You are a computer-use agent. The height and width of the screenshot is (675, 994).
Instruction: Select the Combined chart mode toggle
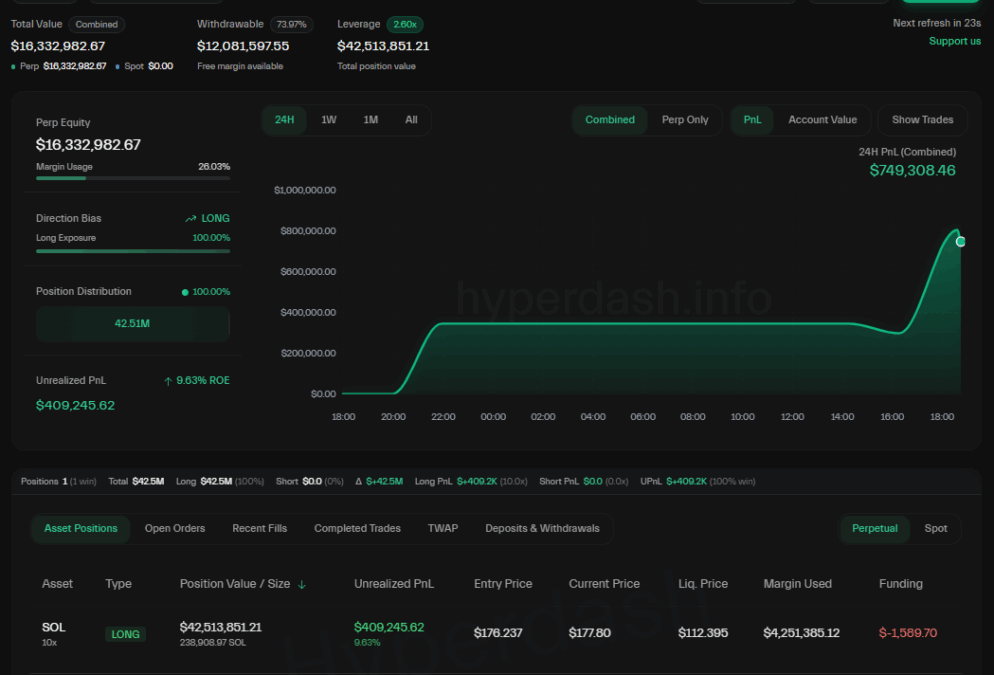[610, 120]
